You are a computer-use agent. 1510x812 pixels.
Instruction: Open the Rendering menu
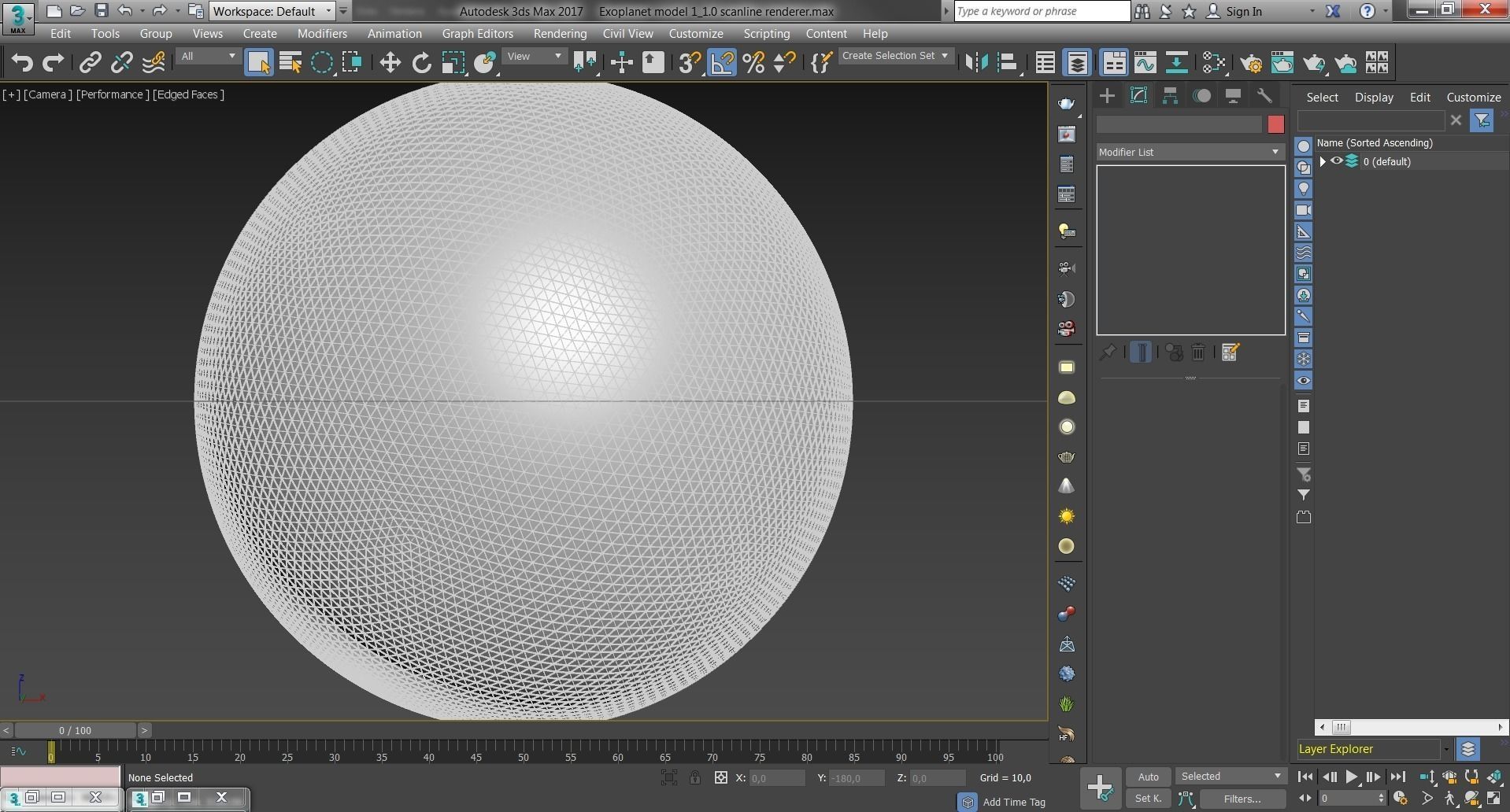pyautogui.click(x=560, y=34)
